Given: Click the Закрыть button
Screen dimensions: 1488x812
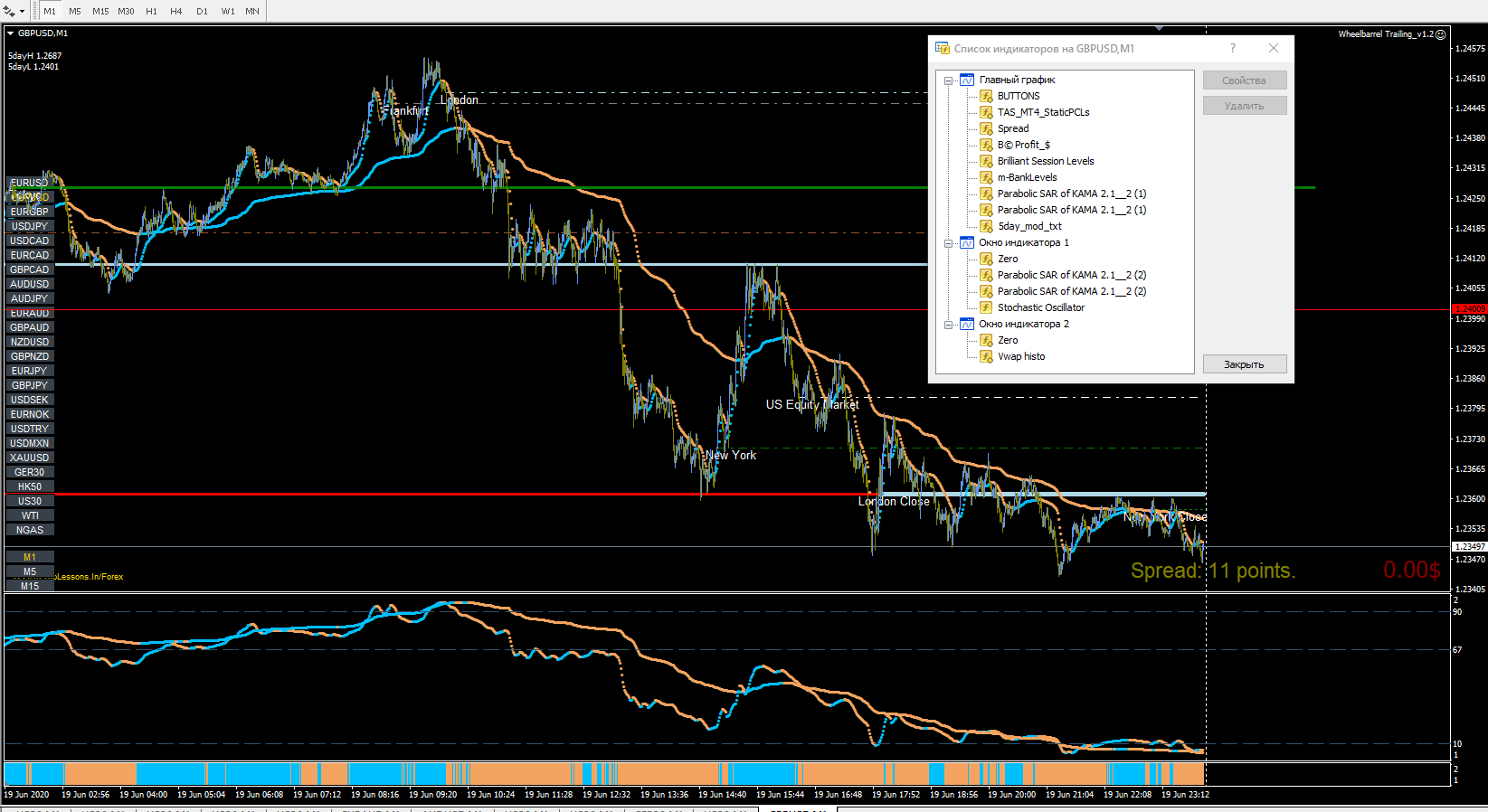Looking at the screenshot, I should 1244,364.
